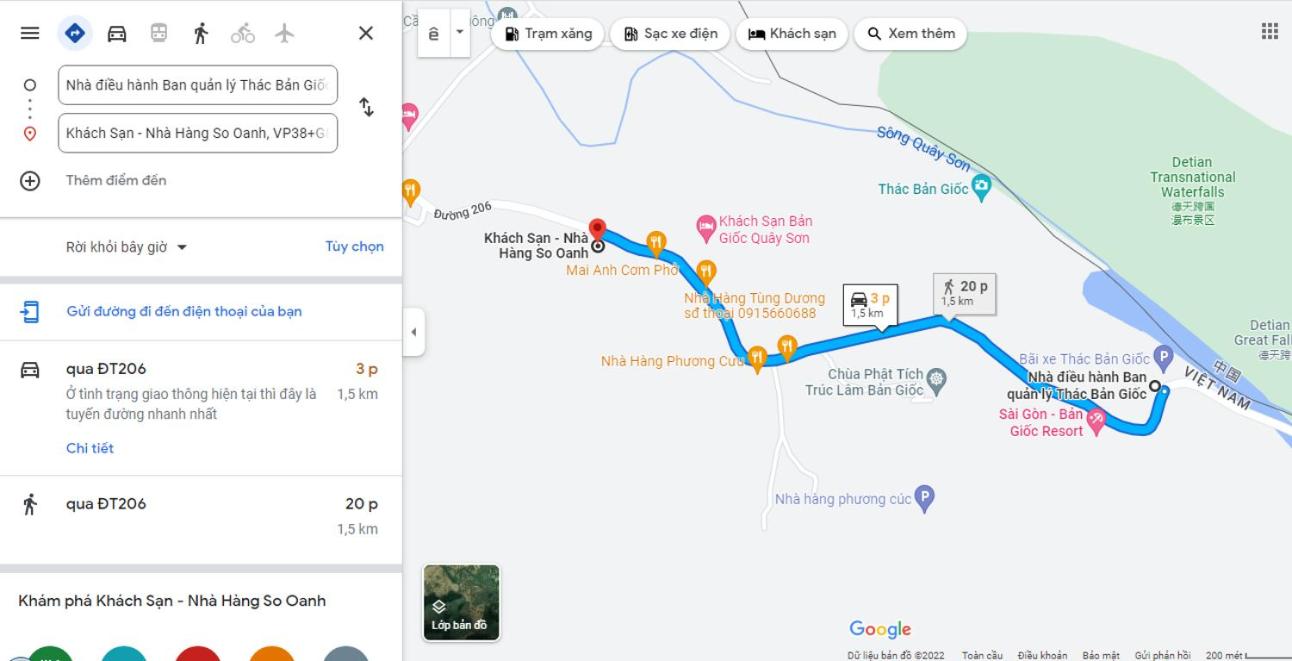This screenshot has width=1292, height=661.
Task: Click Gửi đường đi đến điện thoại link
Action: (184, 311)
